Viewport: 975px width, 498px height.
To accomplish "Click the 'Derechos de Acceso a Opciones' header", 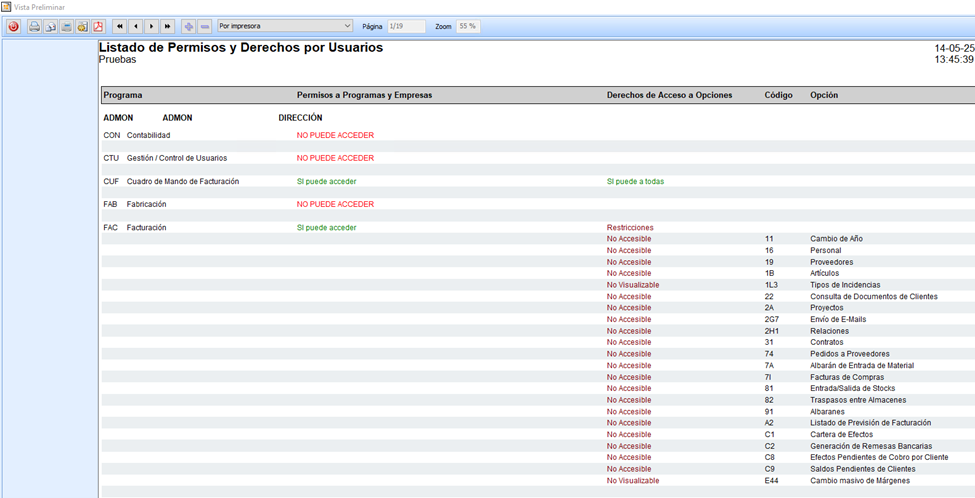I will pos(669,96).
